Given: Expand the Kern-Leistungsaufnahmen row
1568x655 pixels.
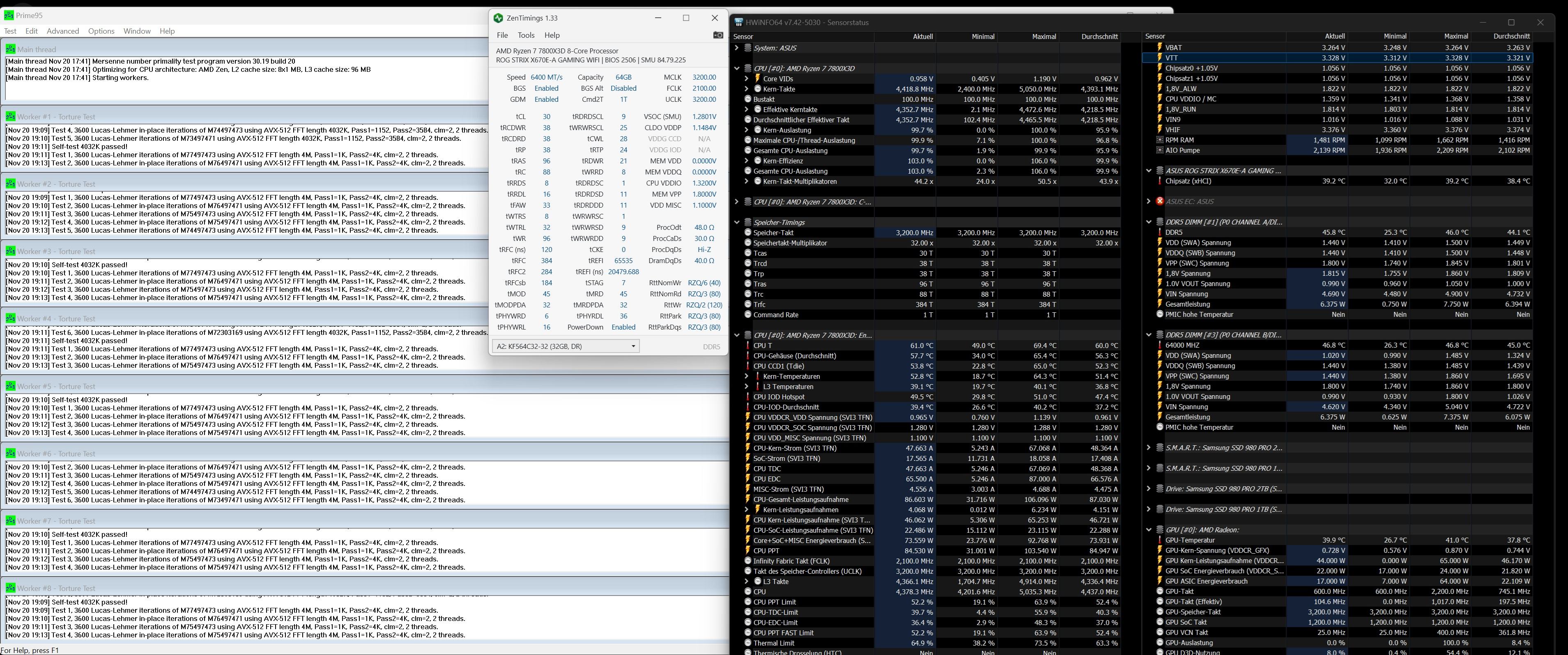Looking at the screenshot, I should click(747, 510).
